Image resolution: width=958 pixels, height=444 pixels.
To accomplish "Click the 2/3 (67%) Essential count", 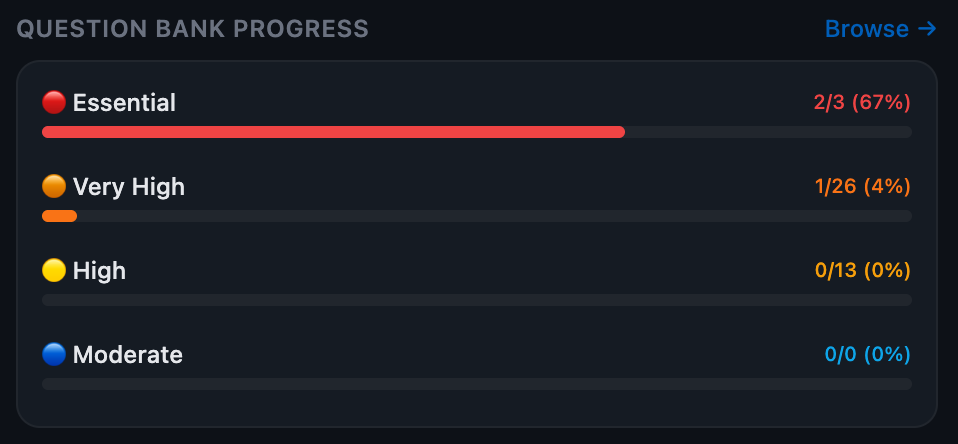I will click(x=861, y=102).
